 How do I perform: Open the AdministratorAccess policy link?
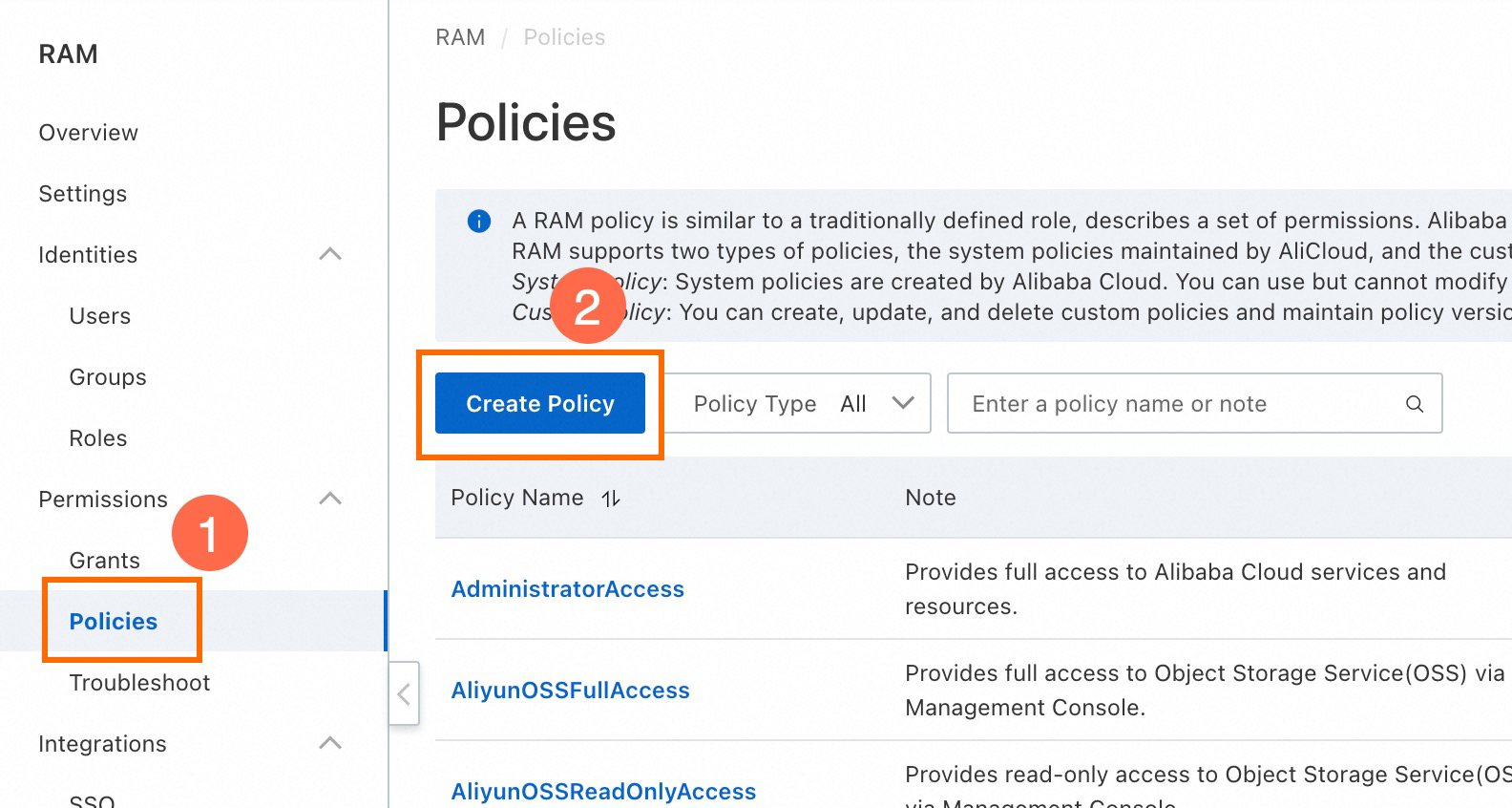[x=567, y=589]
